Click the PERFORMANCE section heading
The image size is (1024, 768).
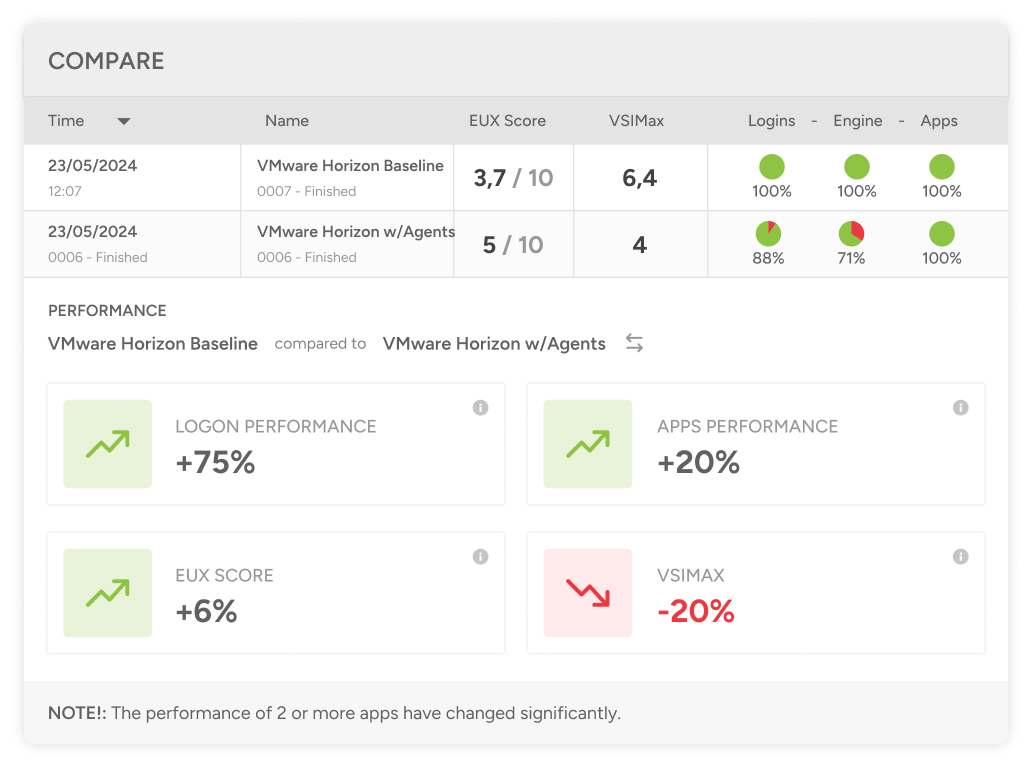[107, 310]
